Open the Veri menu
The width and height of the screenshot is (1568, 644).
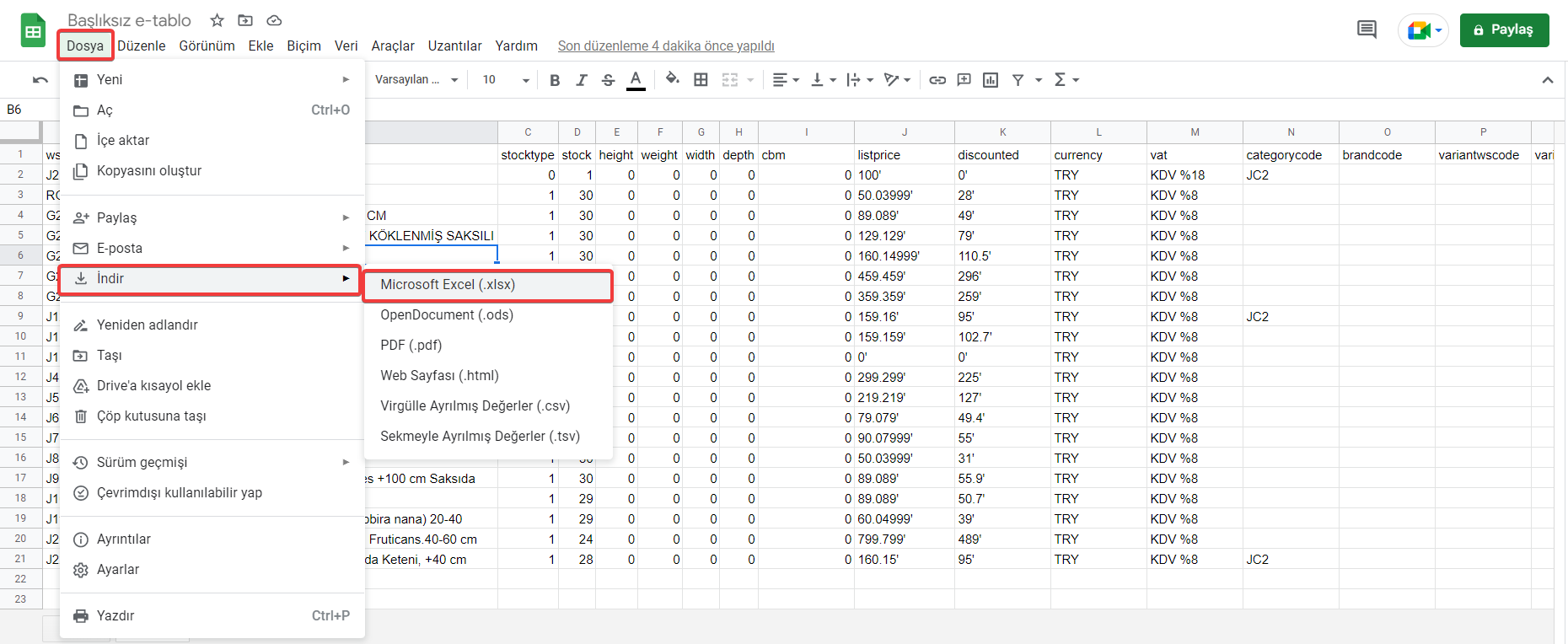click(346, 46)
